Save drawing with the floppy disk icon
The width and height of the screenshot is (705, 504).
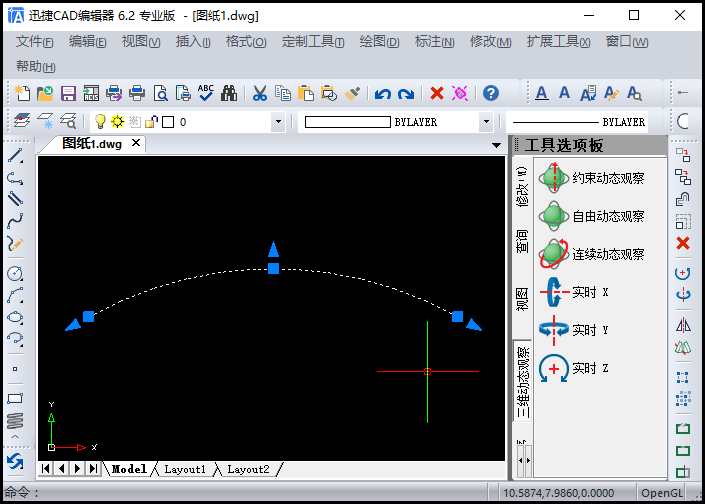[68, 94]
